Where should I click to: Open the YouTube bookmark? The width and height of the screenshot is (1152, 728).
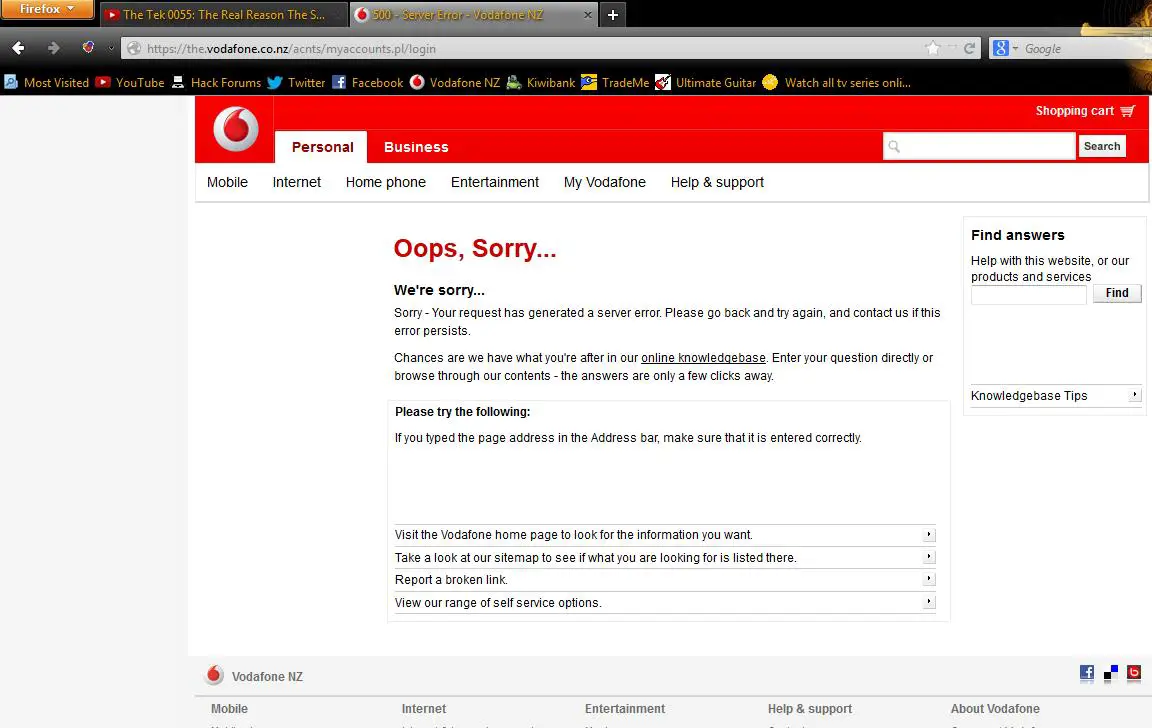point(130,82)
